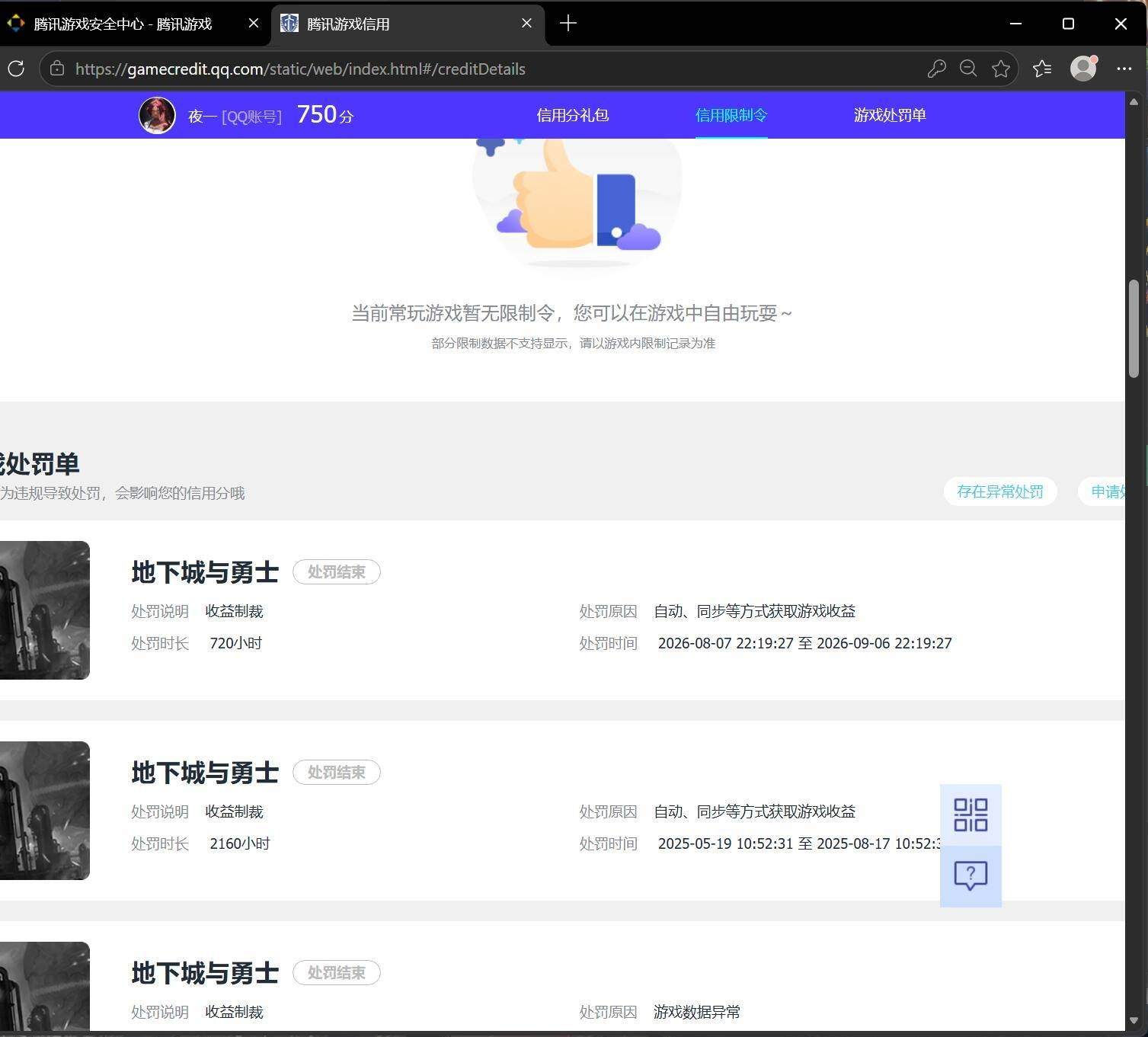Open the favorites list icon
Image resolution: width=1148 pixels, height=1037 pixels.
tap(1042, 69)
